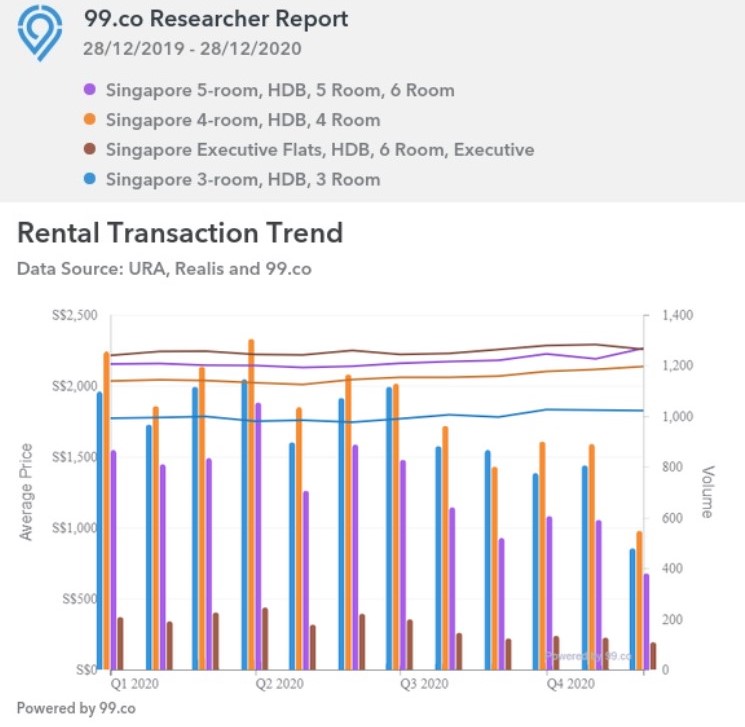Click the Average Price axis title
Viewport: 745px width, 727px height.
[x=27, y=491]
